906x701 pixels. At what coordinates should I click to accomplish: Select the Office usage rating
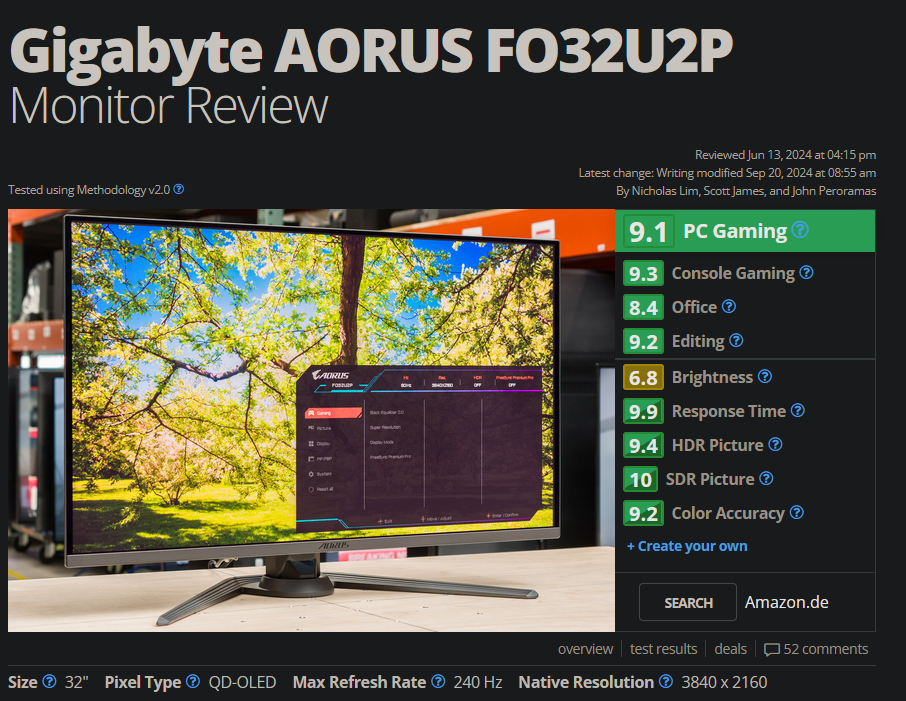680,307
